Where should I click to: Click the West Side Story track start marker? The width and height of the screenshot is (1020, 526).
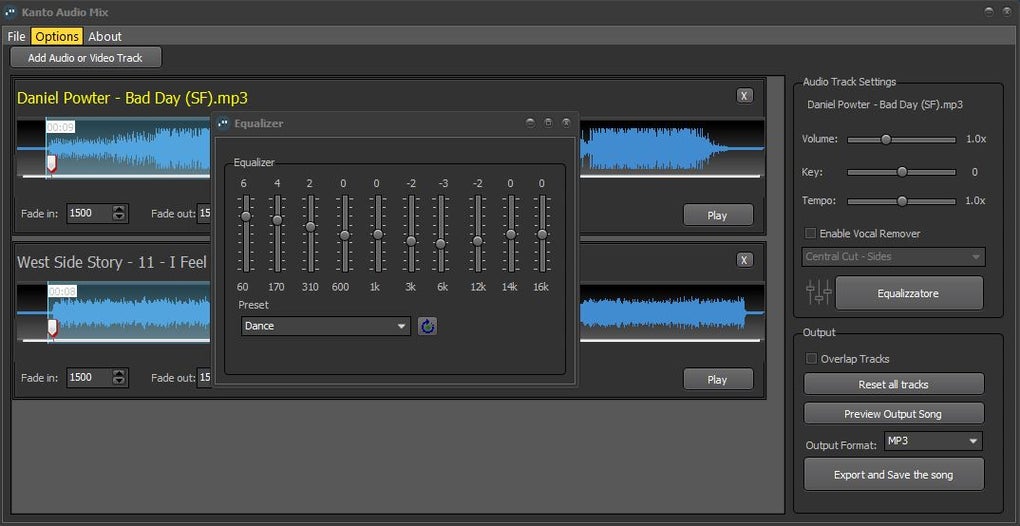tap(52, 328)
